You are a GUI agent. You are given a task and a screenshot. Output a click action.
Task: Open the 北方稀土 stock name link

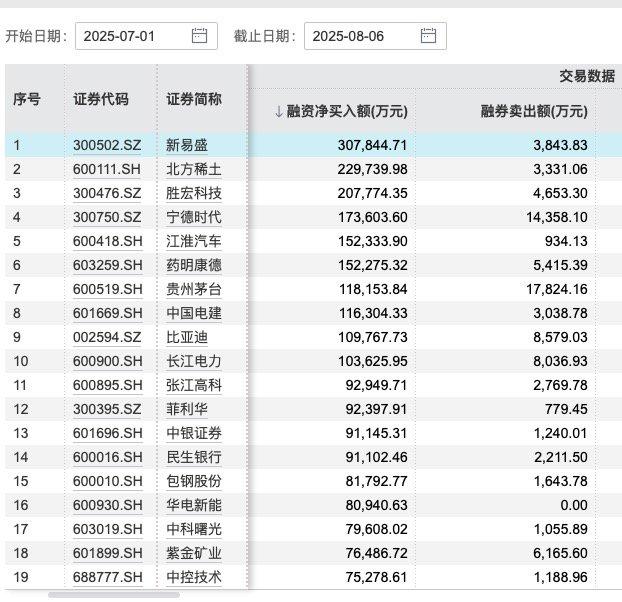194,169
